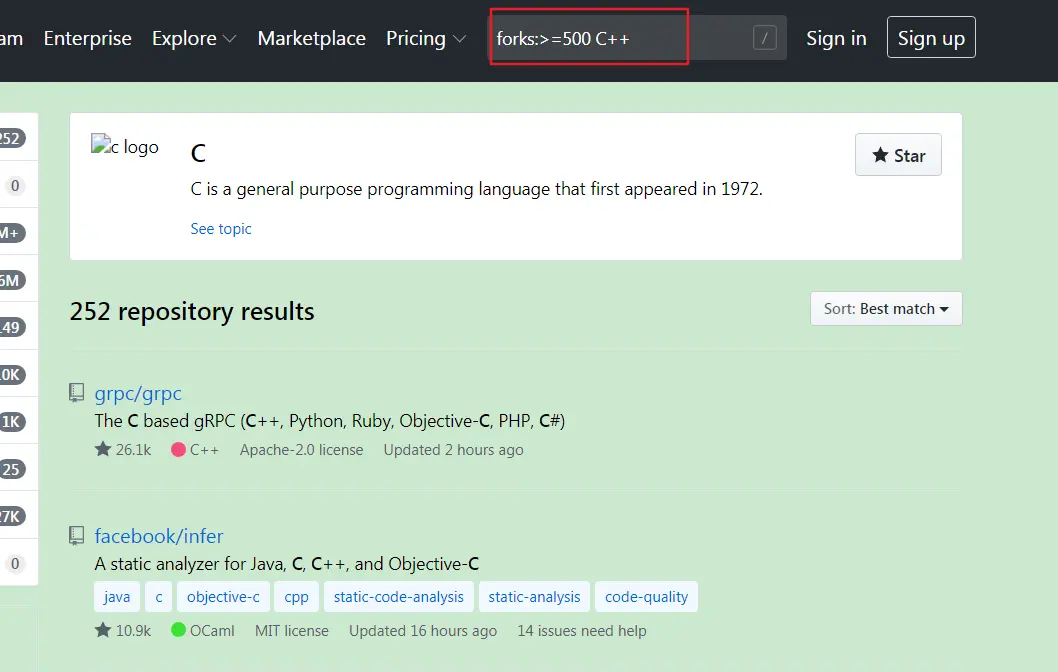Click the C topic logo image

(125, 146)
